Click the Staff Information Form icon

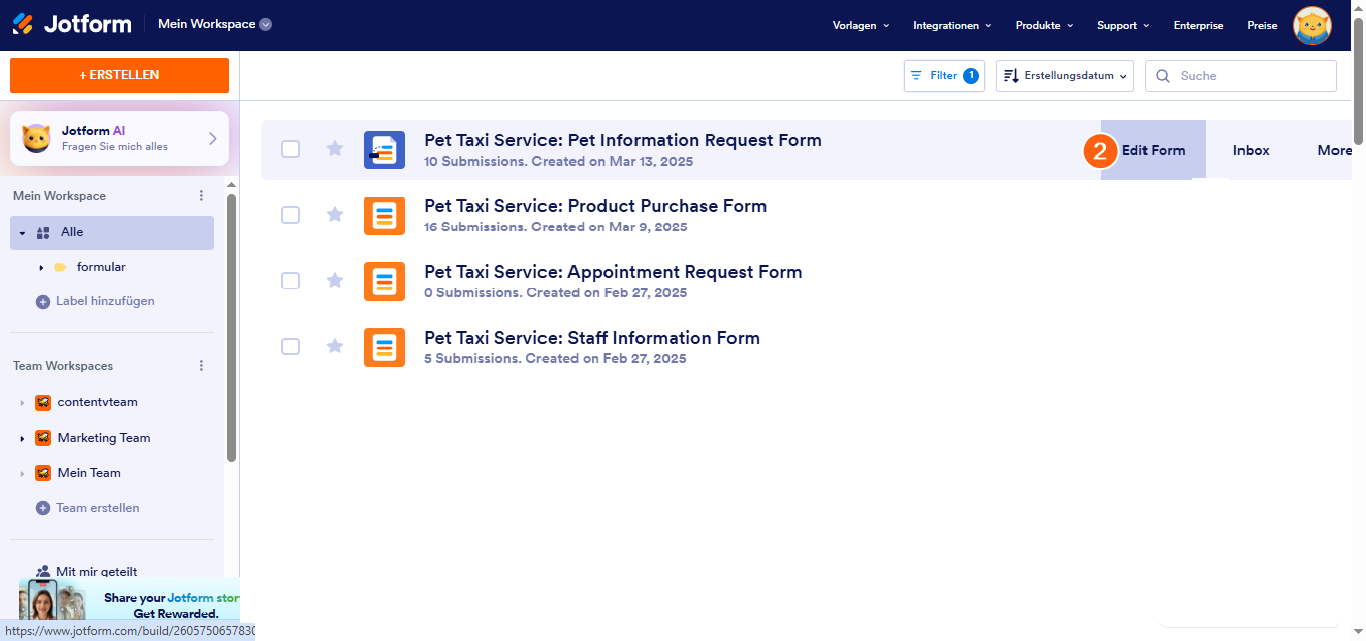(x=384, y=347)
